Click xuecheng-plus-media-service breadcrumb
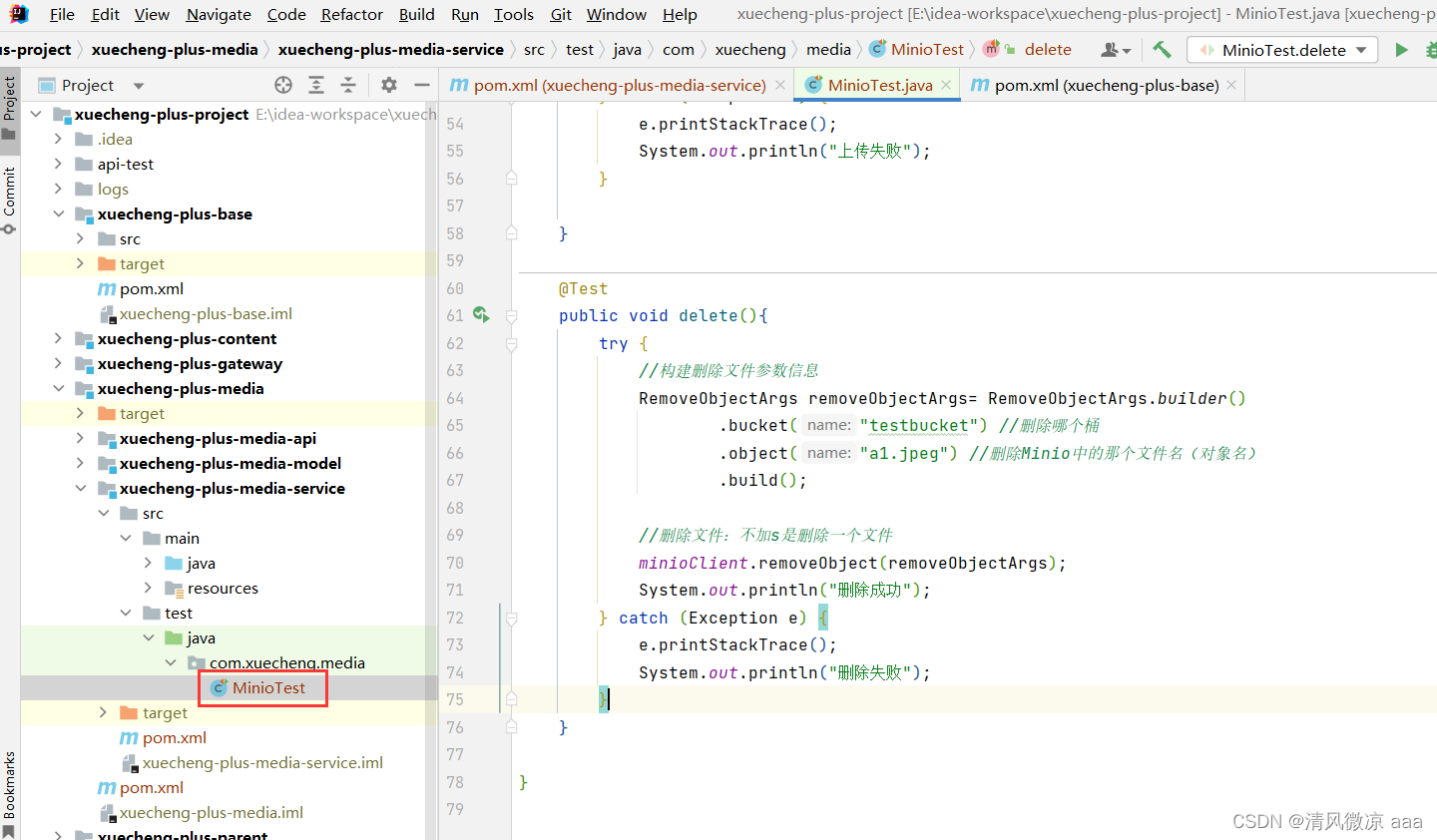Viewport: 1437px width, 840px height. (391, 49)
